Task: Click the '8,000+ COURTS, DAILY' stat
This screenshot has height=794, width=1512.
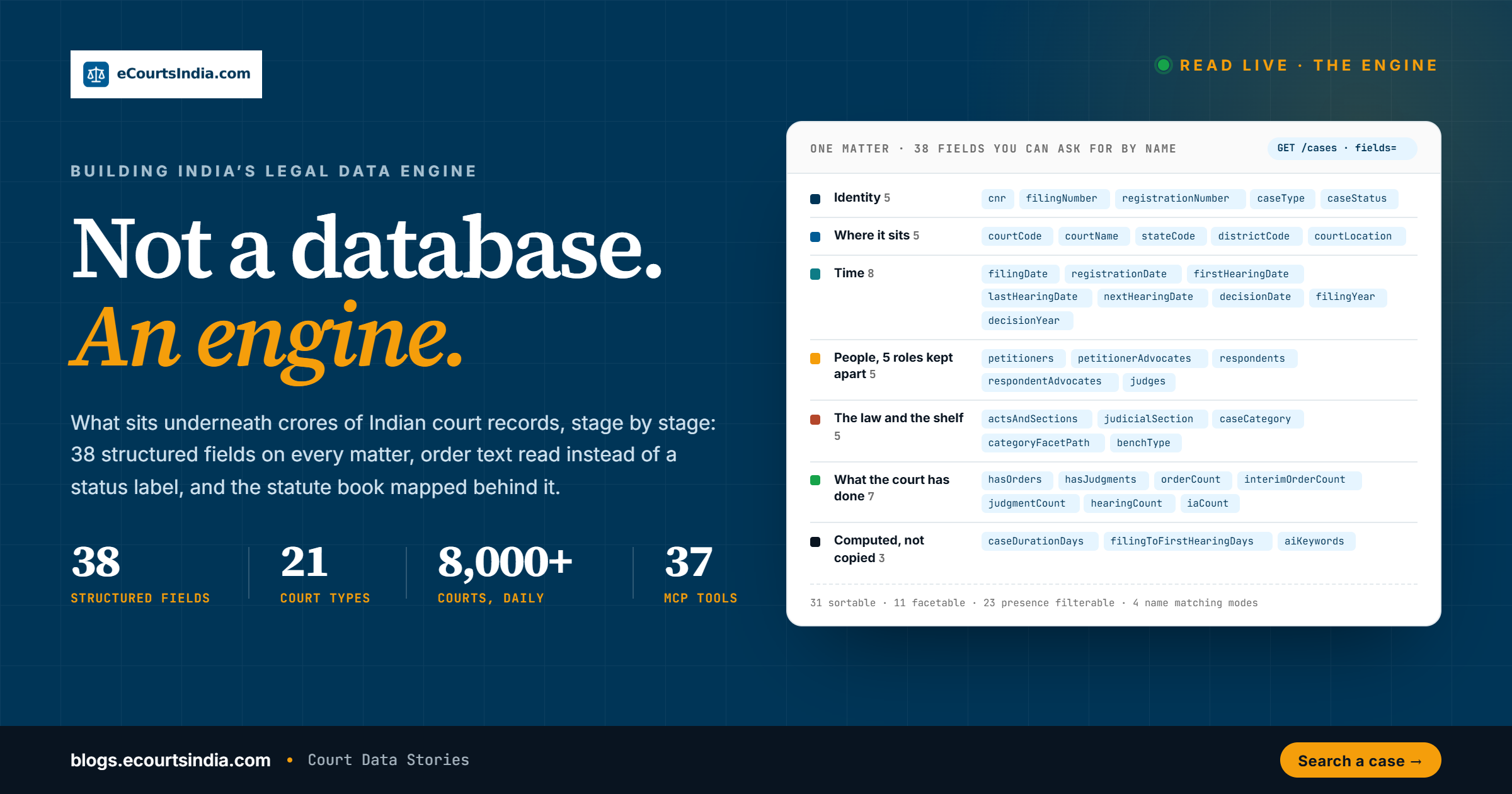Action: [x=505, y=573]
